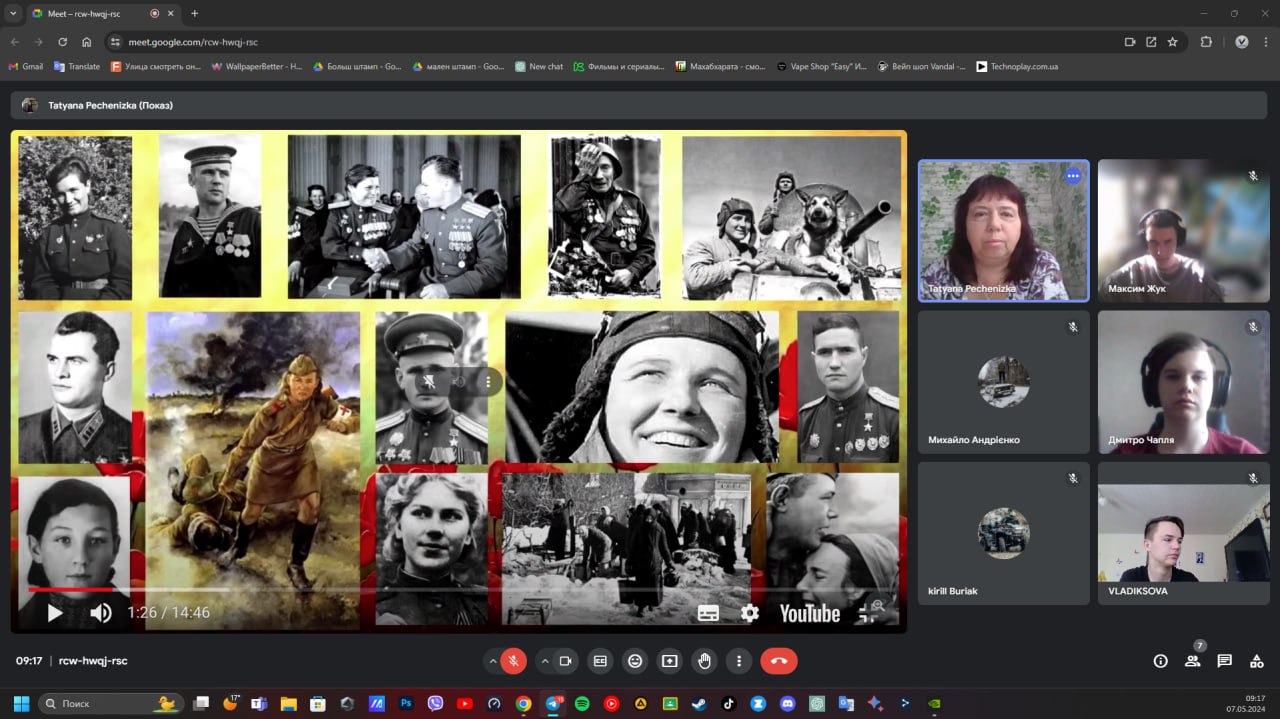
Task: Play the shared YouTube video
Action: 55,613
